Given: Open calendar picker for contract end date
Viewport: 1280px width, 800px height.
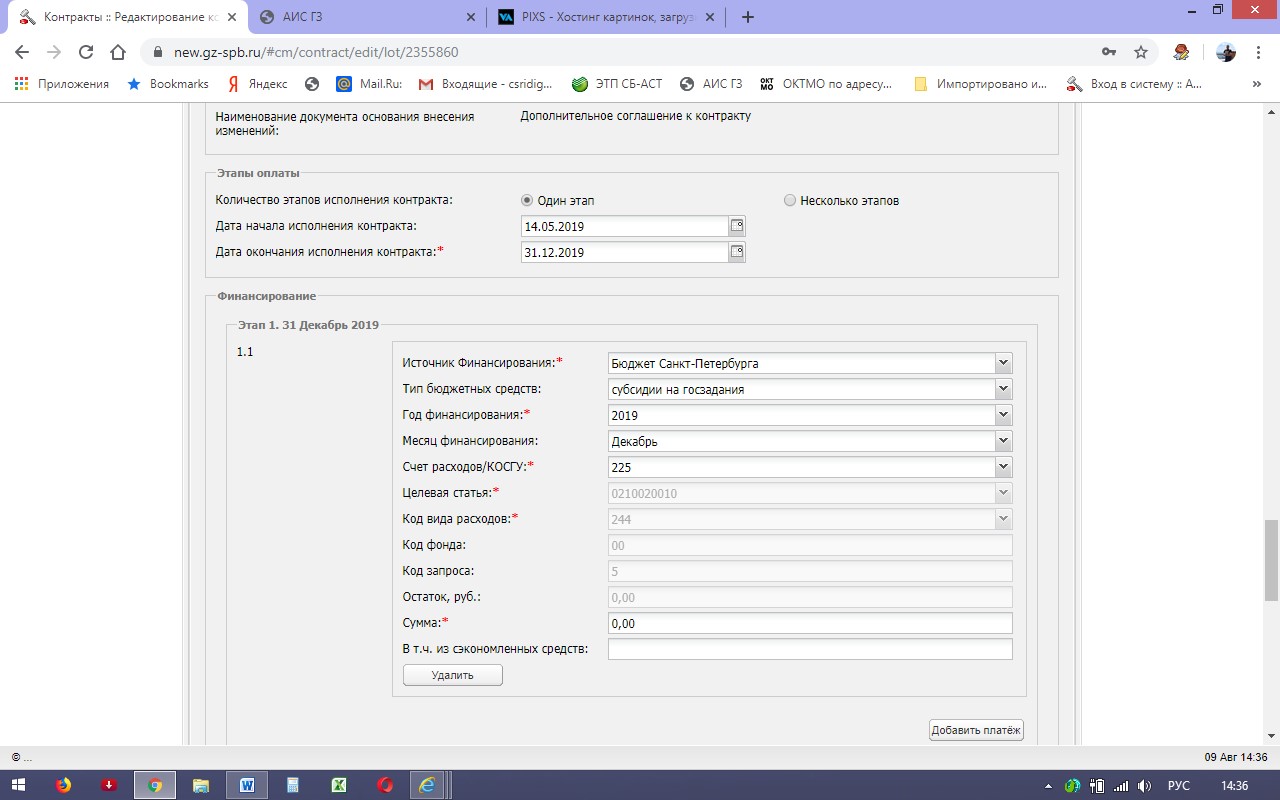Looking at the screenshot, I should click(x=737, y=252).
